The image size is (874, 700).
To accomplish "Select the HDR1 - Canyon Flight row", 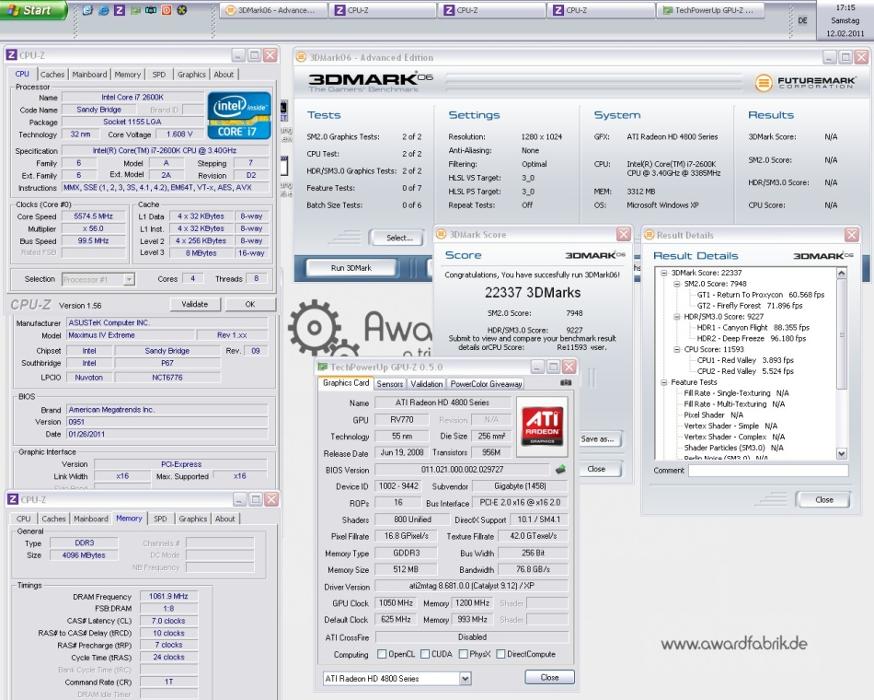I will click(752, 328).
